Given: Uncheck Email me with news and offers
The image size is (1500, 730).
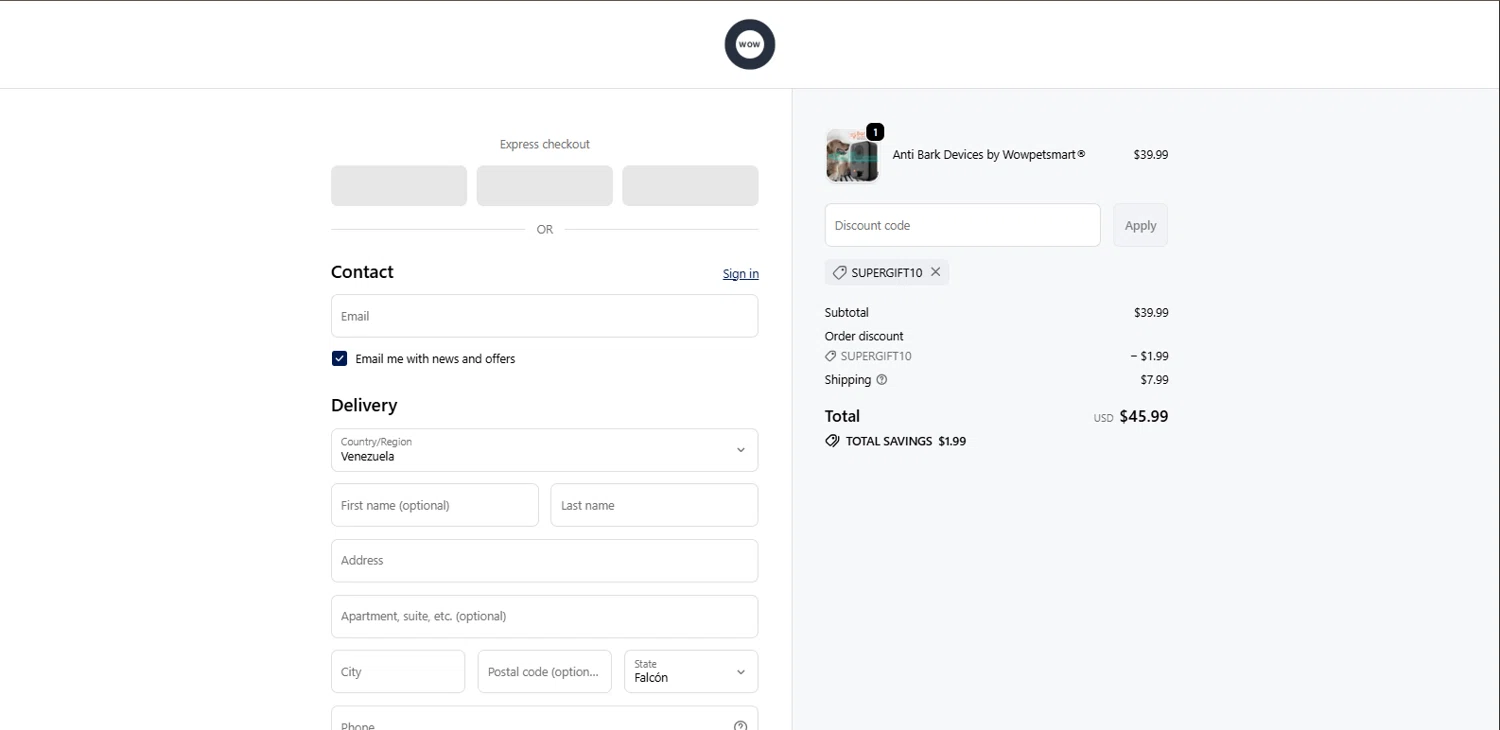Looking at the screenshot, I should pos(340,359).
